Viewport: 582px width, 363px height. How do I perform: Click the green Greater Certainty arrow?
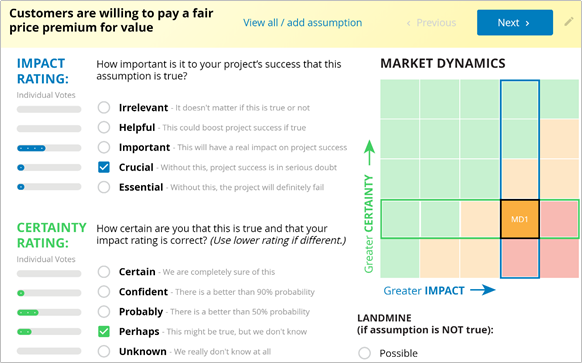[369, 153]
